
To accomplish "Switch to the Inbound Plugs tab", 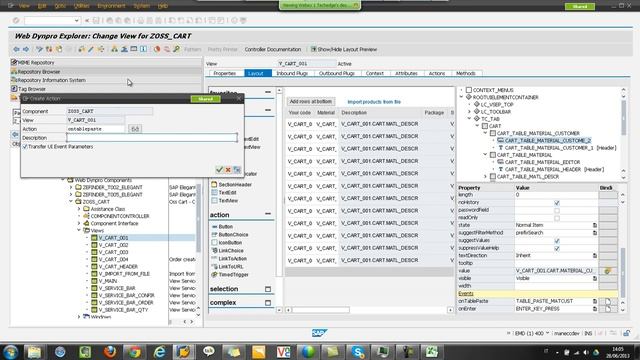I will coord(292,73).
